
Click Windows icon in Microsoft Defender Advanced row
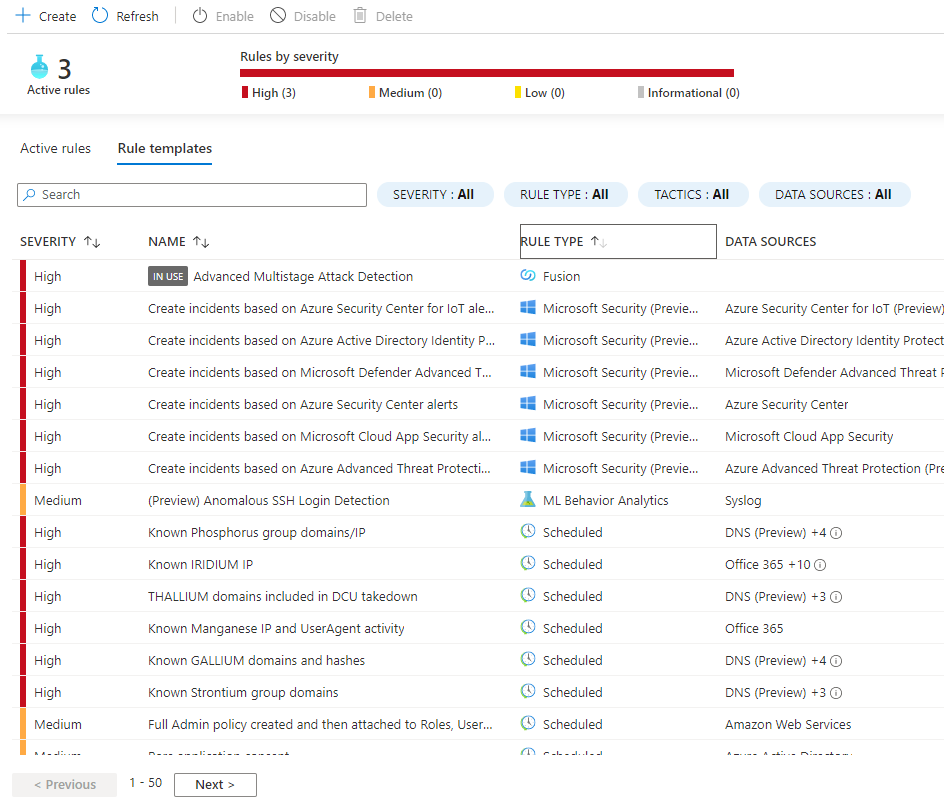coord(528,371)
